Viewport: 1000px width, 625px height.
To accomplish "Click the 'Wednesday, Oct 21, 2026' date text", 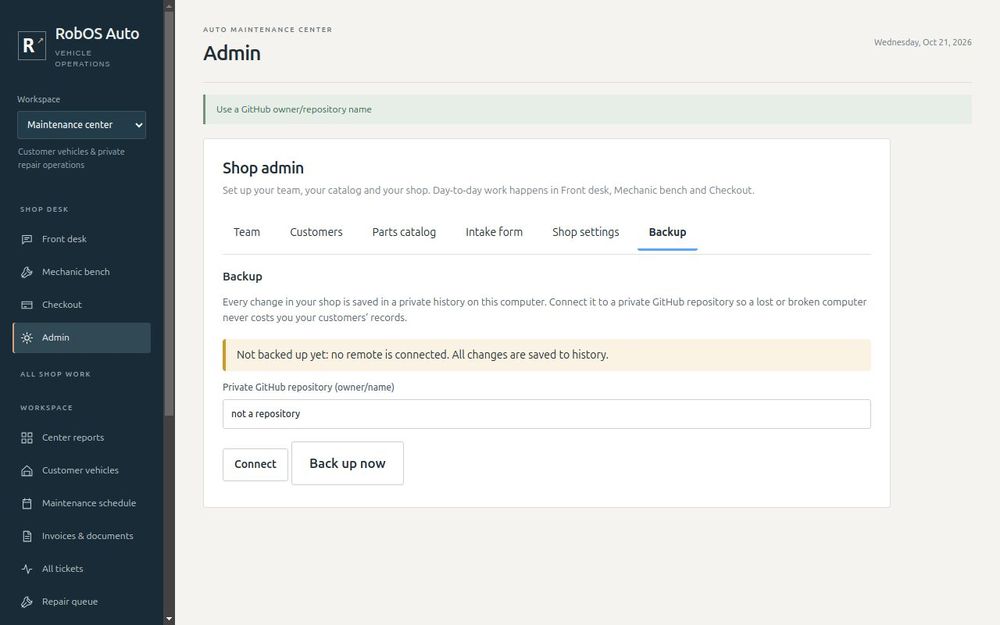I will [x=922, y=43].
